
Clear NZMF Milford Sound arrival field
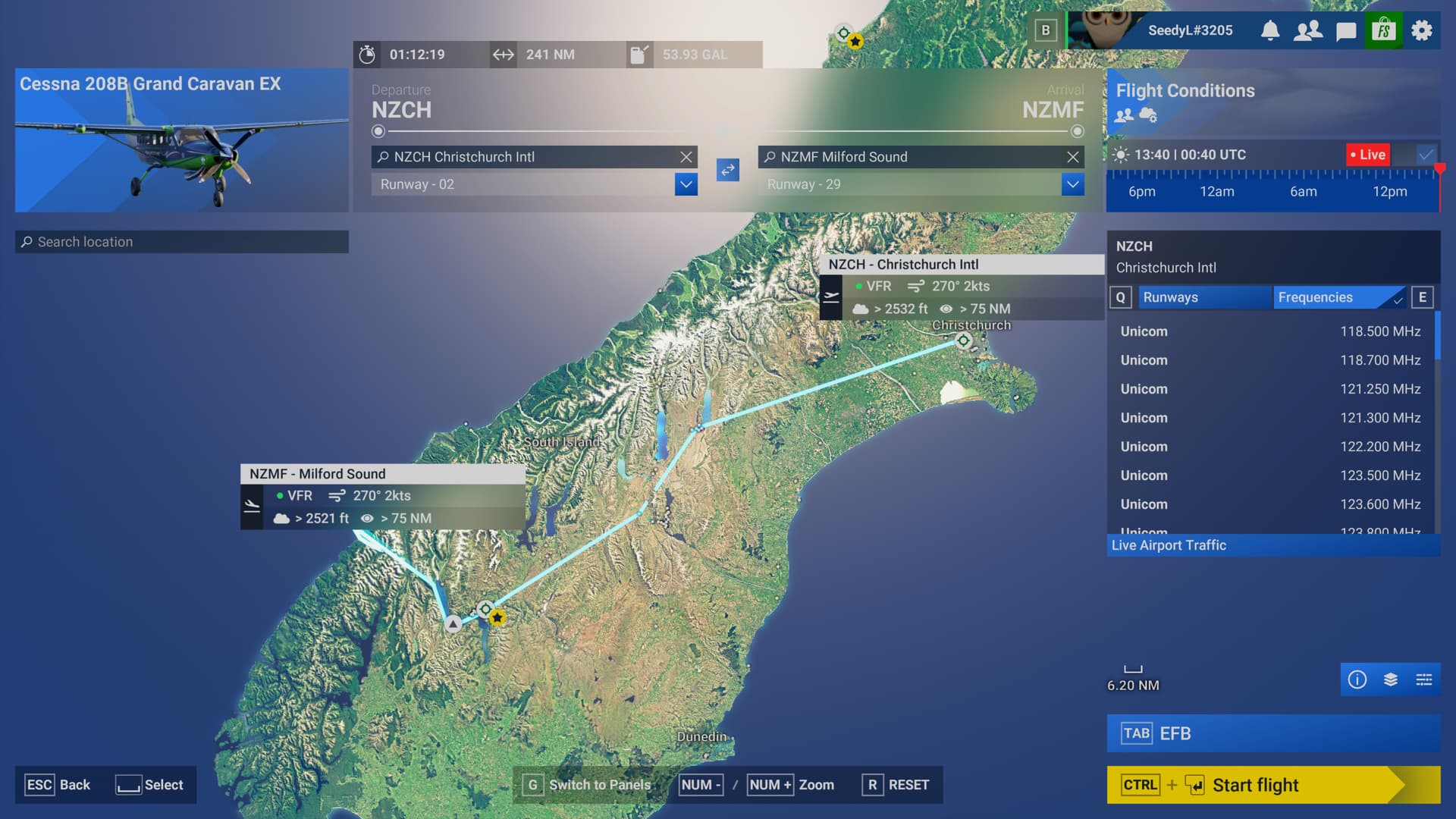(x=1073, y=157)
